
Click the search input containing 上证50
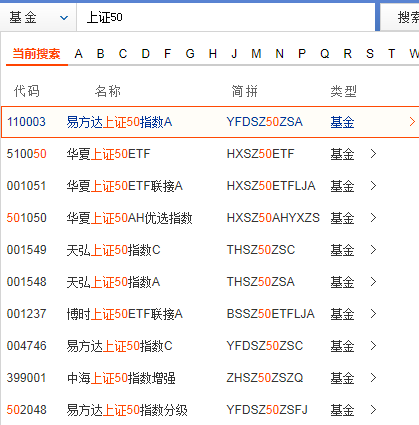[226, 17]
